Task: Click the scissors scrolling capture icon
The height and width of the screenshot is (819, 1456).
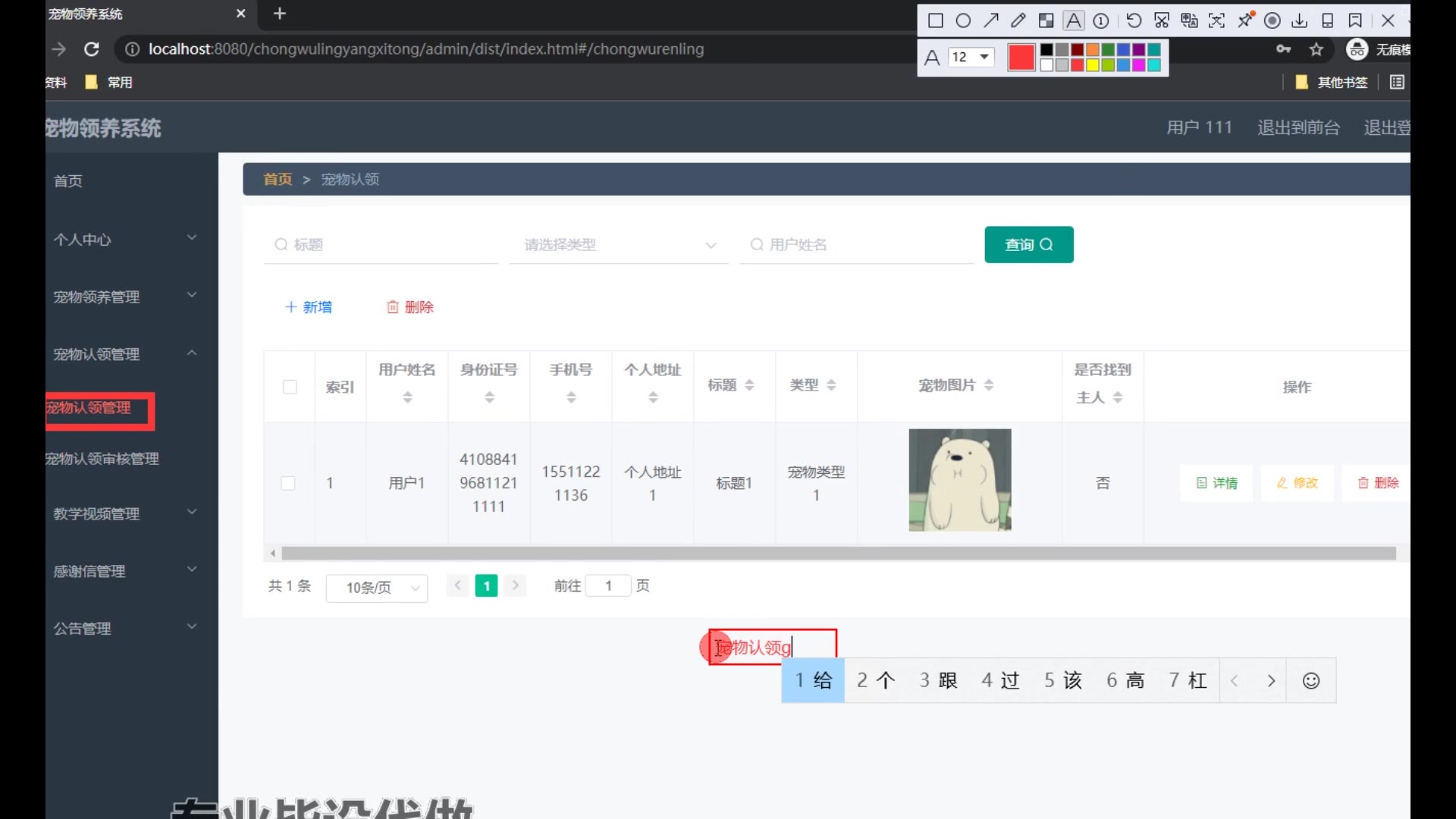Action: 1162,20
